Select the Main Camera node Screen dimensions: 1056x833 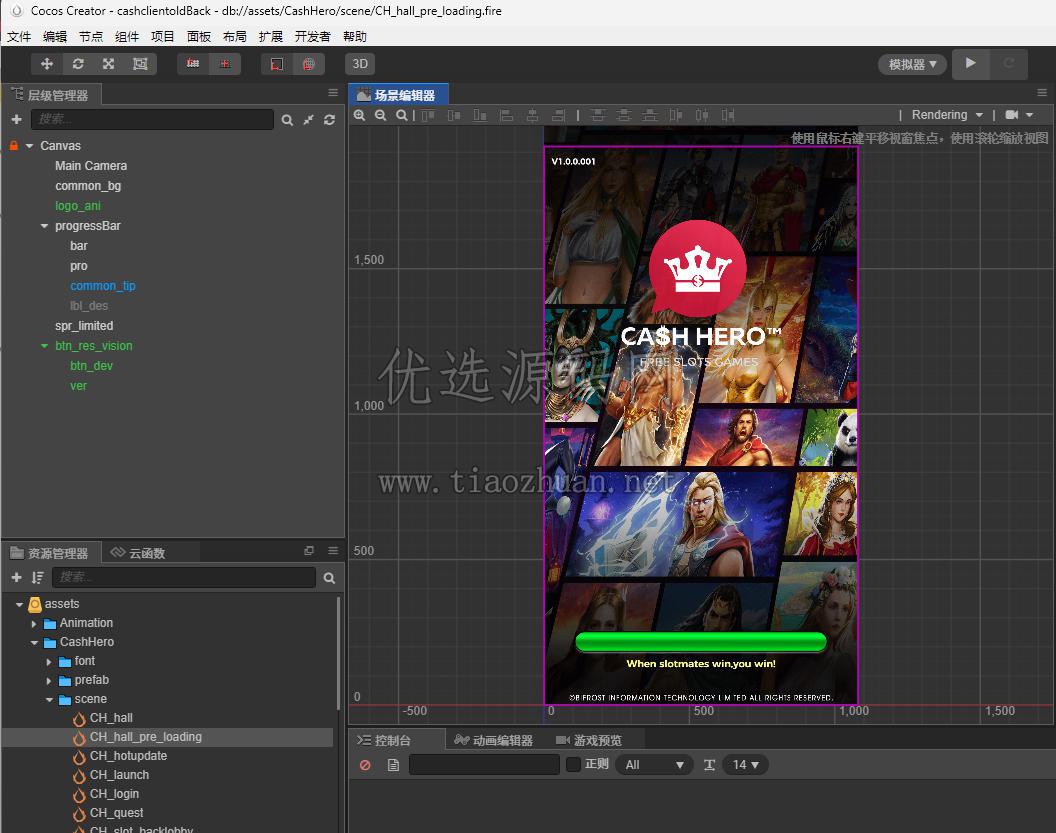pyautogui.click(x=91, y=166)
